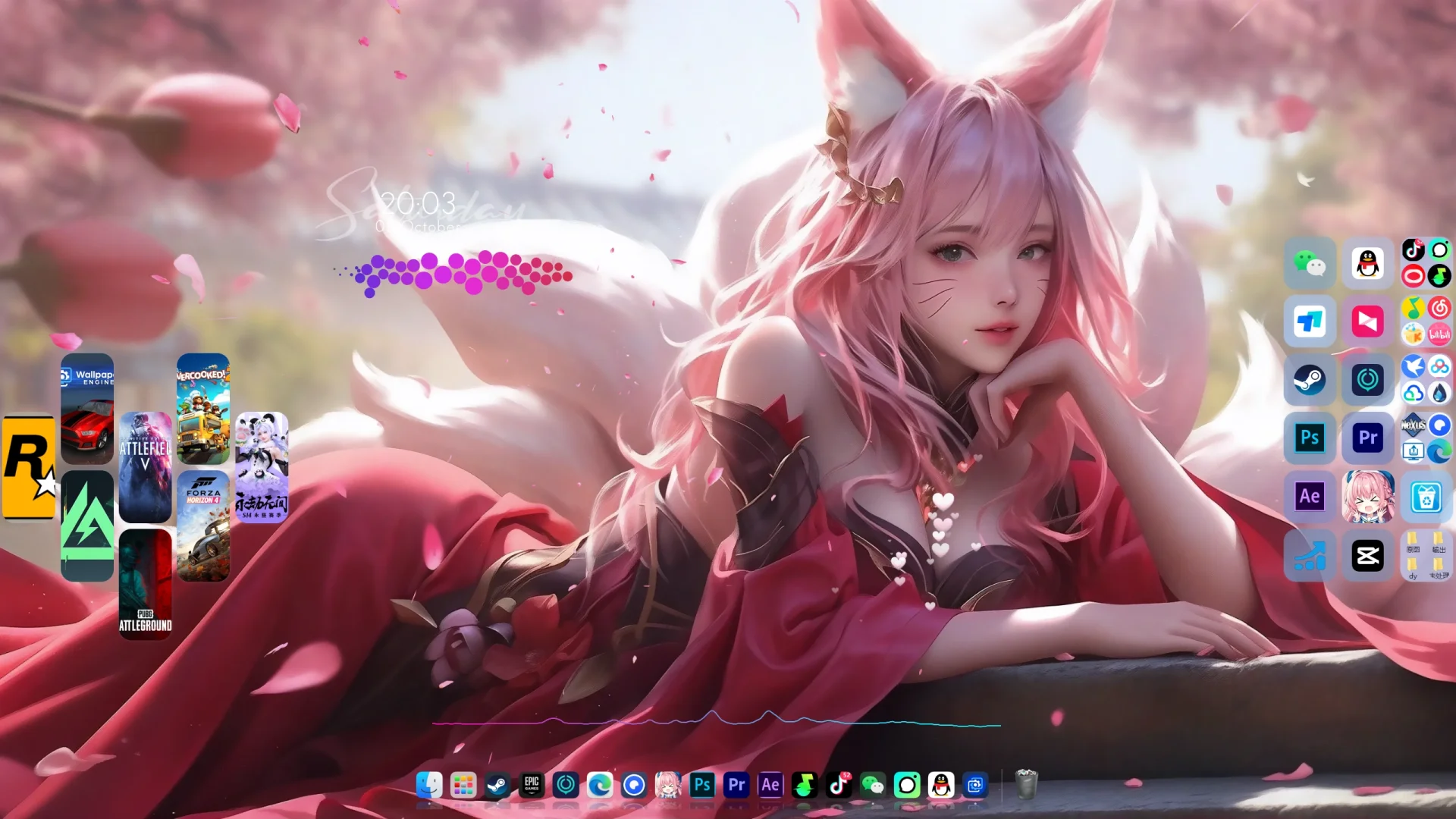1456x819 pixels.
Task: Open CapCut tile on right panel
Action: click(1368, 555)
